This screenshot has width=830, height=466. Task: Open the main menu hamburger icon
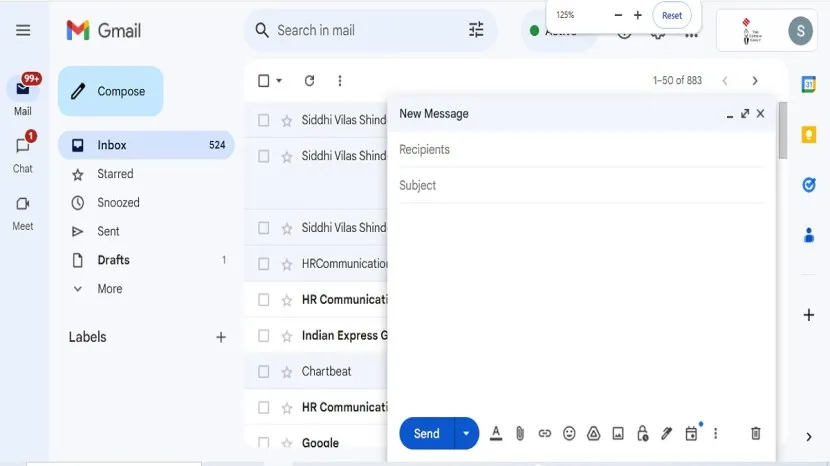click(x=23, y=30)
